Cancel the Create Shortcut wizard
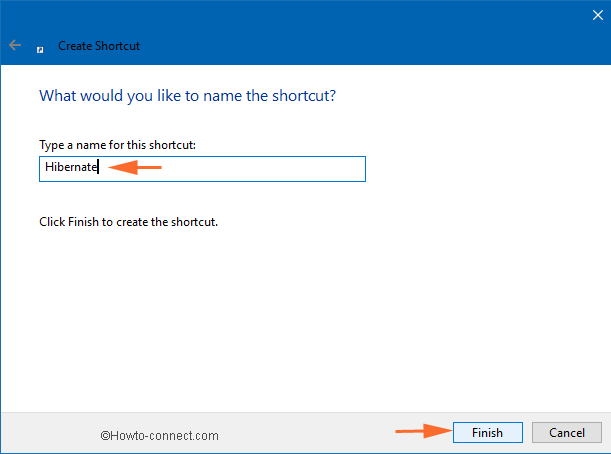 (567, 432)
